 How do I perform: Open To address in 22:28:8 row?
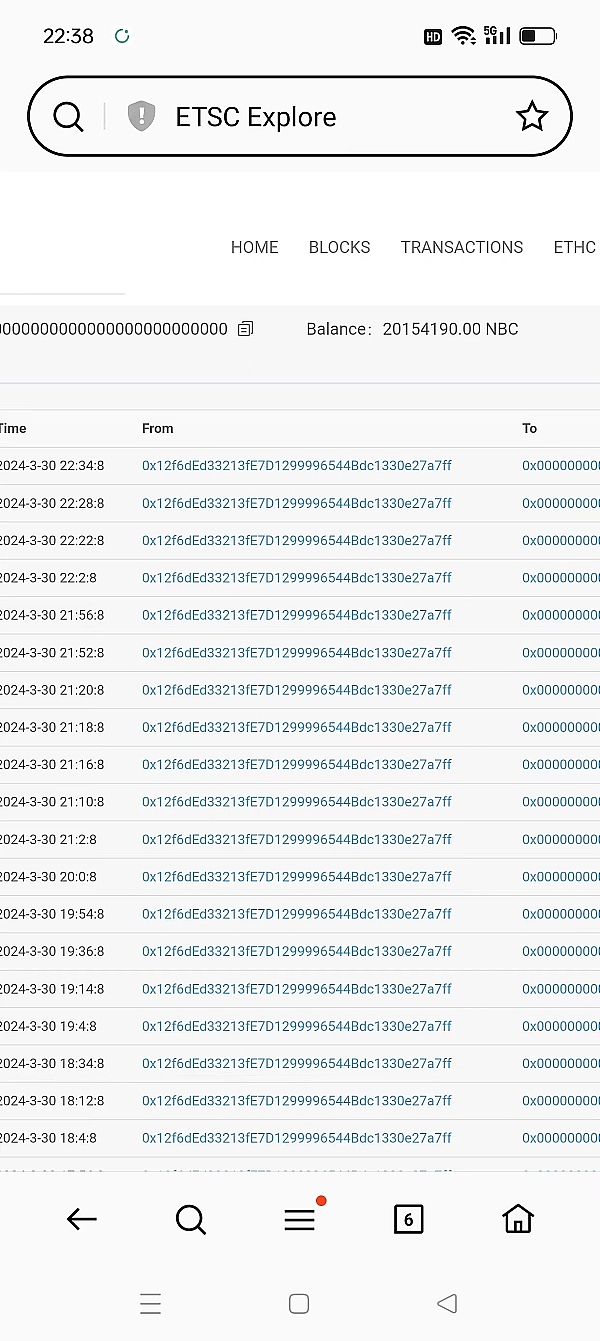pos(560,503)
